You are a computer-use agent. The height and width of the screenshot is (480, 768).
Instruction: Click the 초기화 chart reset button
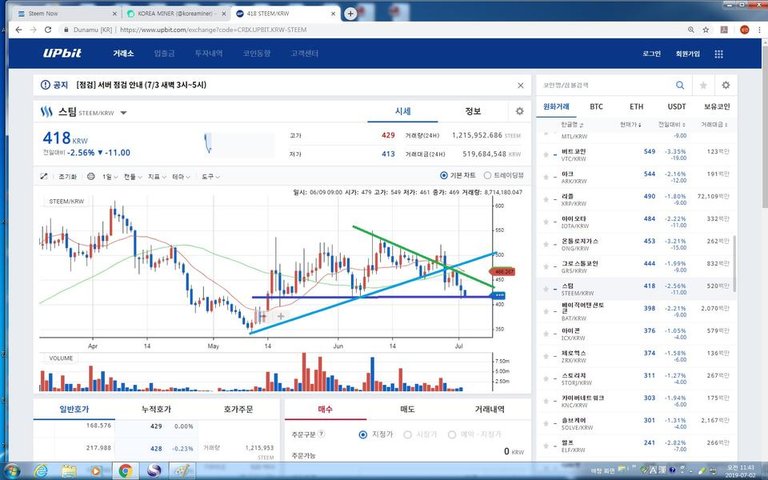click(68, 176)
